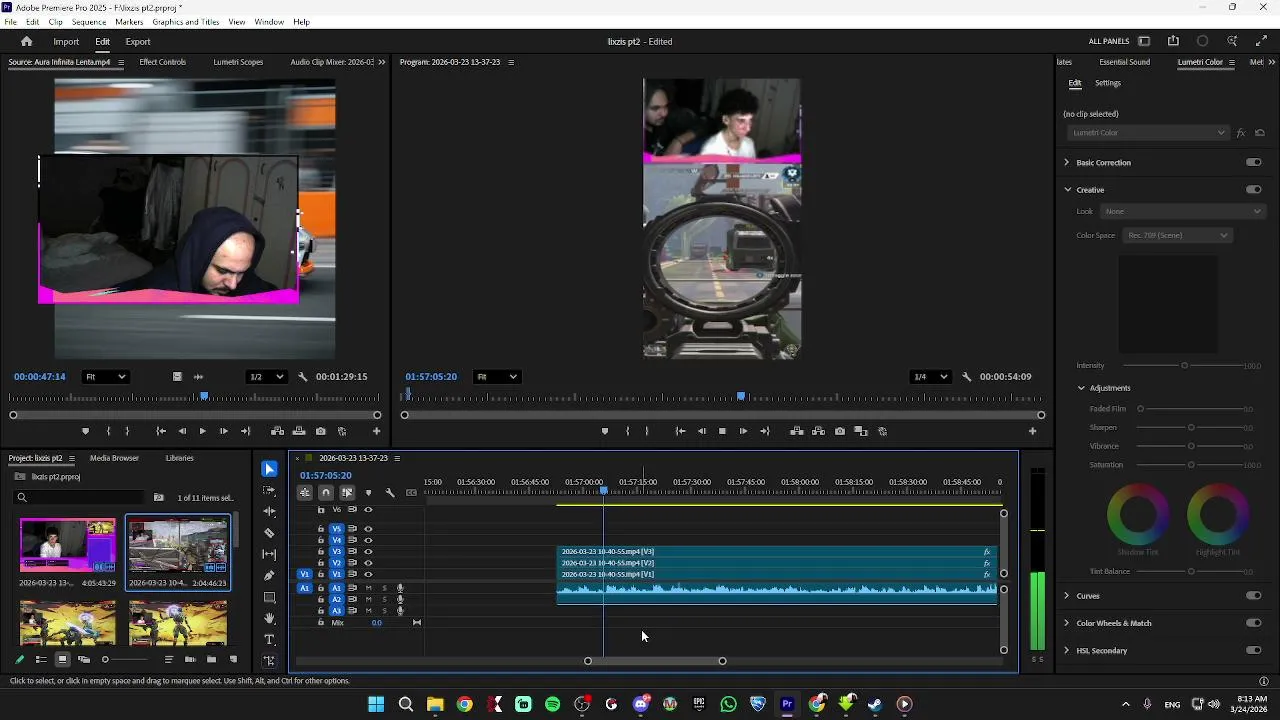Open Spotify from the taskbar
The image size is (1280, 720).
pyautogui.click(x=553, y=704)
